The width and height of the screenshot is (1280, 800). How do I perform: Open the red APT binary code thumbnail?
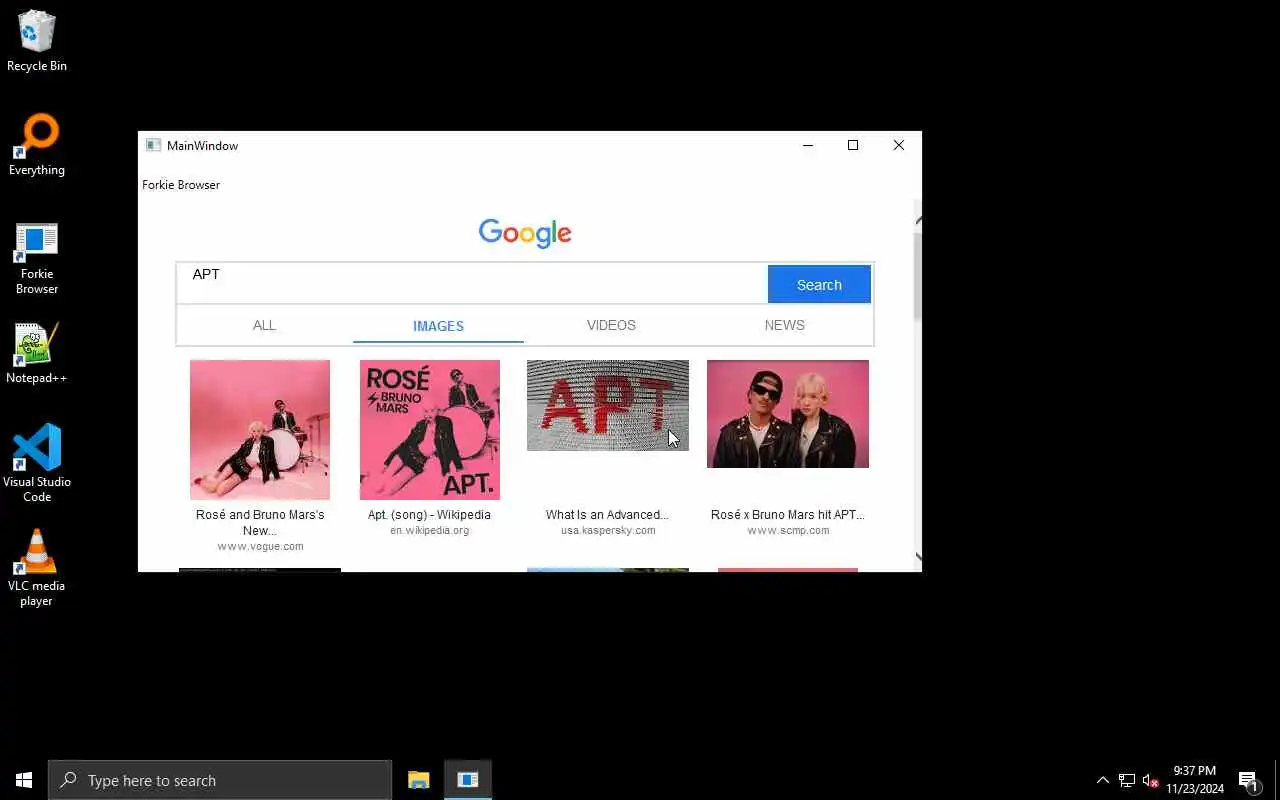click(608, 405)
